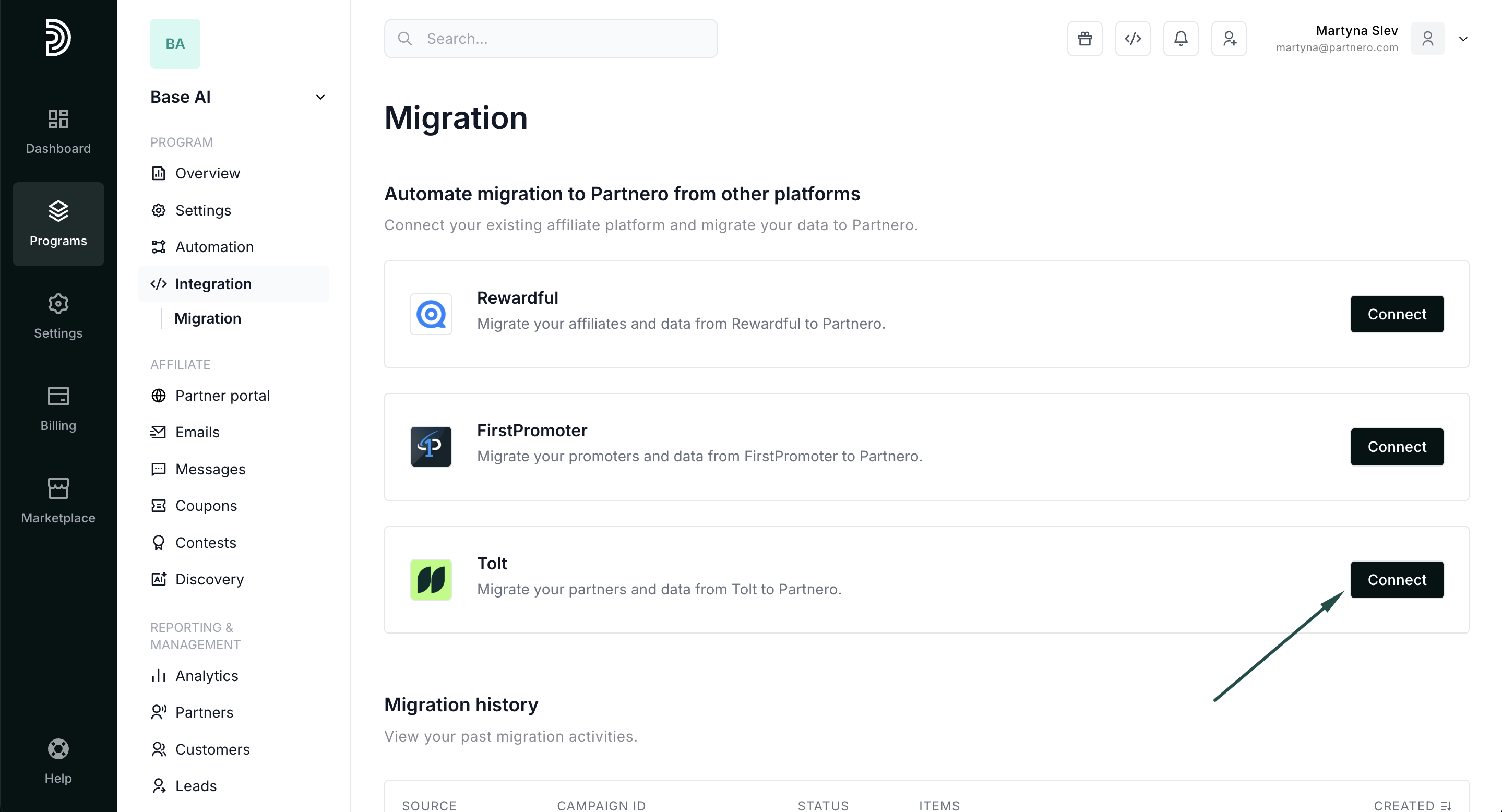The width and height of the screenshot is (1502, 812).
Task: Select Automation in the program menu
Action: [x=214, y=246]
